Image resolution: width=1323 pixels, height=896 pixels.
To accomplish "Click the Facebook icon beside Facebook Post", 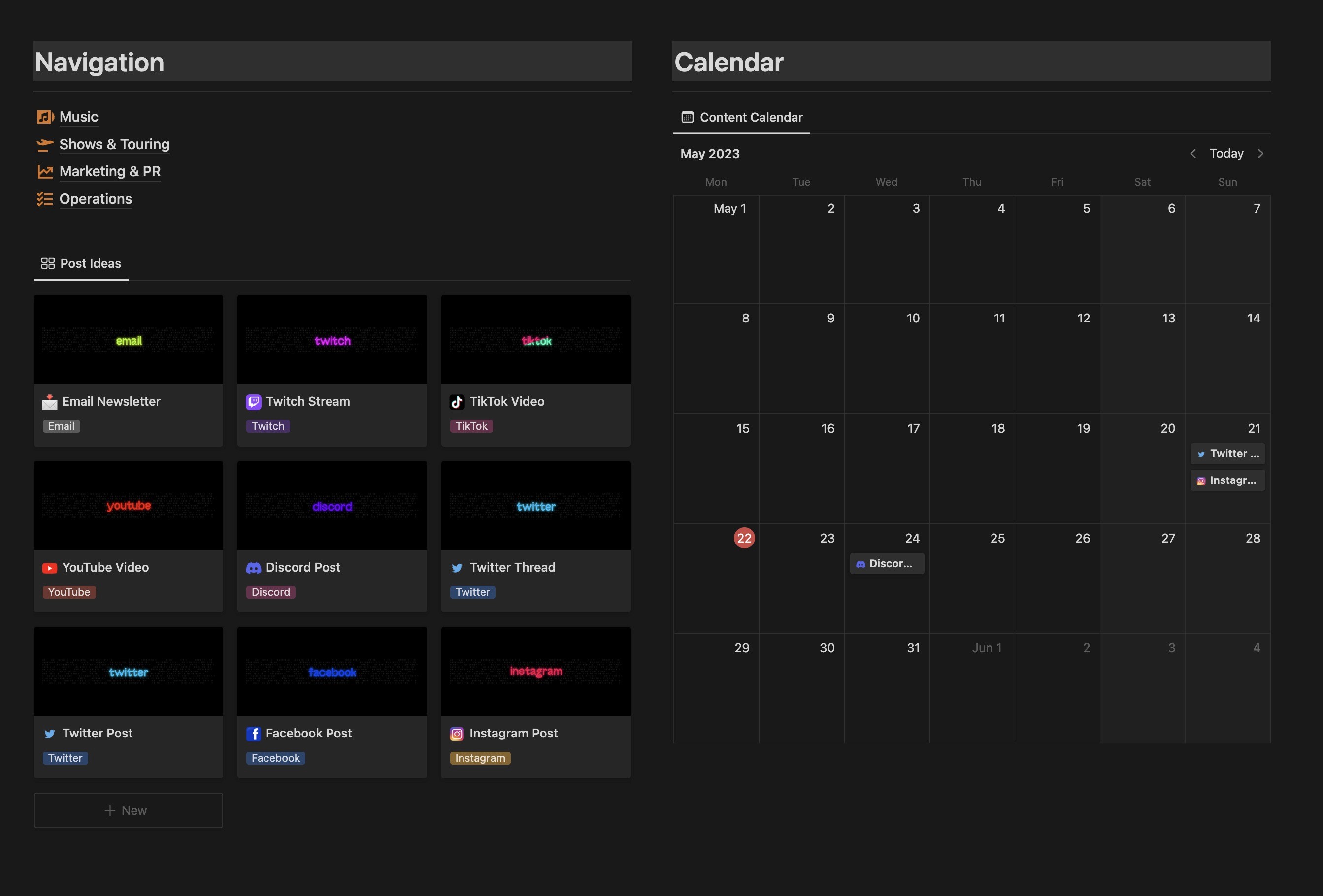I will click(x=253, y=734).
